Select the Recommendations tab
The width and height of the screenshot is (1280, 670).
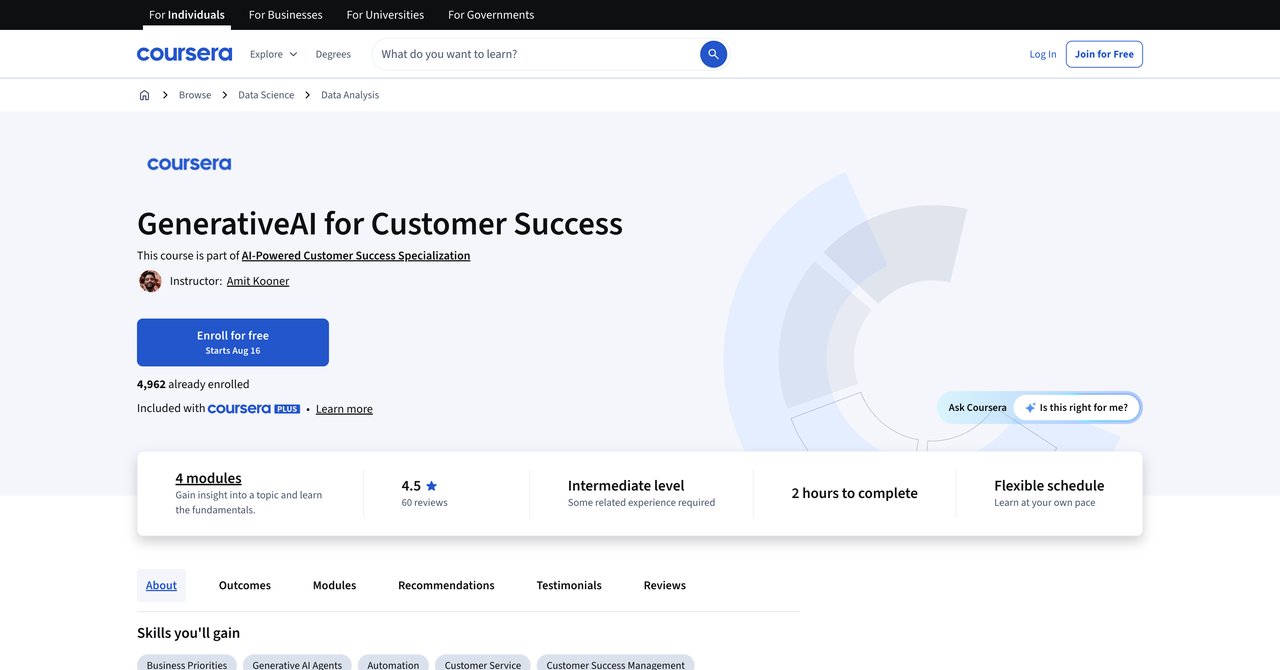(x=446, y=586)
